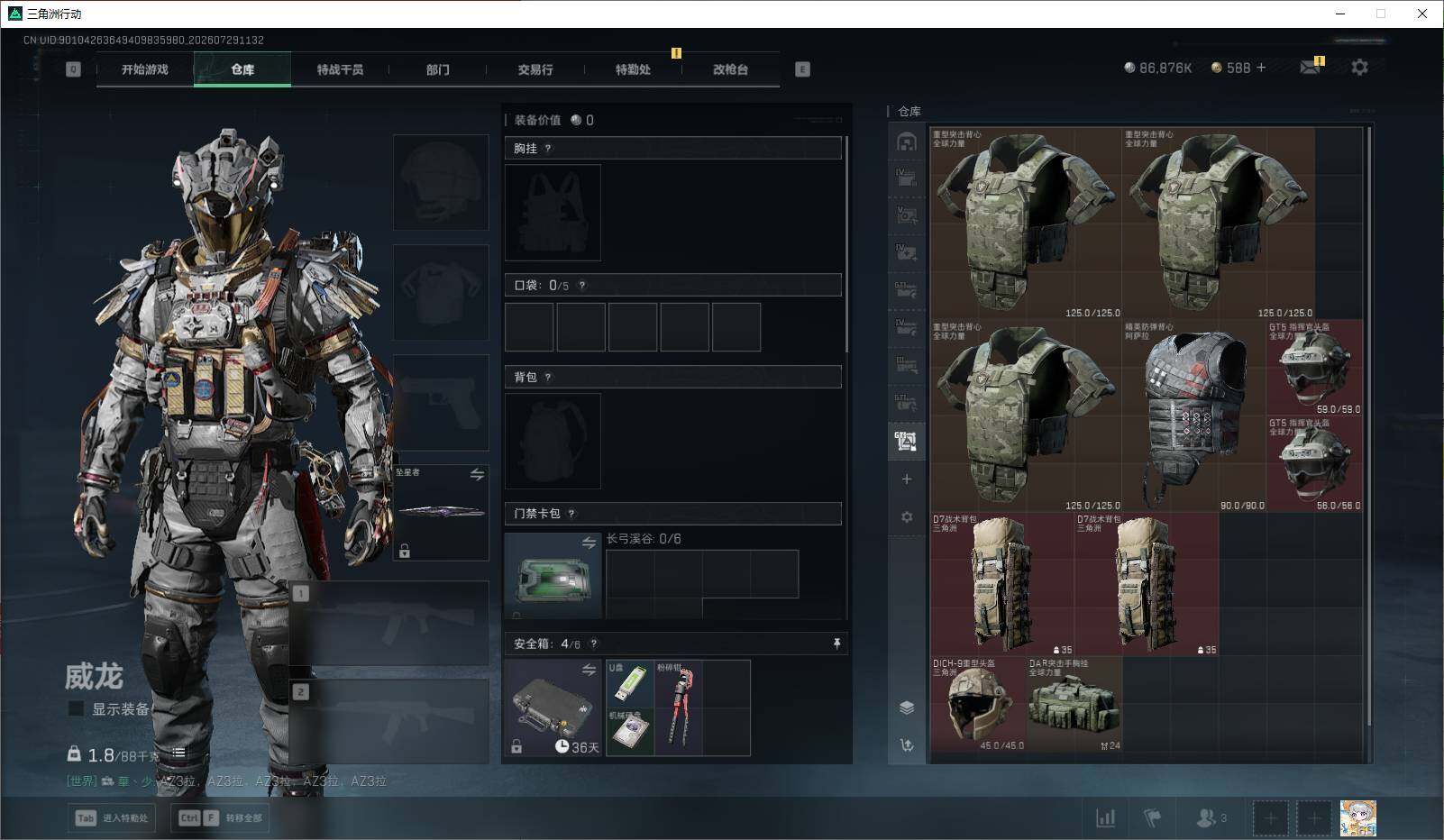Select the 粉碎钳 item in safe box
1444x840 pixels.
click(678, 708)
